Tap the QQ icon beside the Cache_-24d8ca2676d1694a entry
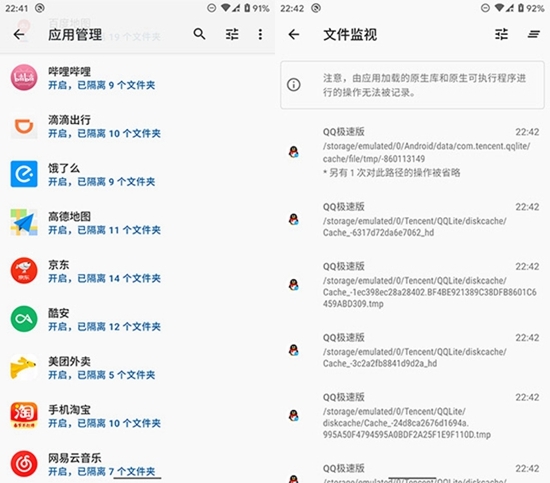This screenshot has width=550, height=483. [294, 415]
